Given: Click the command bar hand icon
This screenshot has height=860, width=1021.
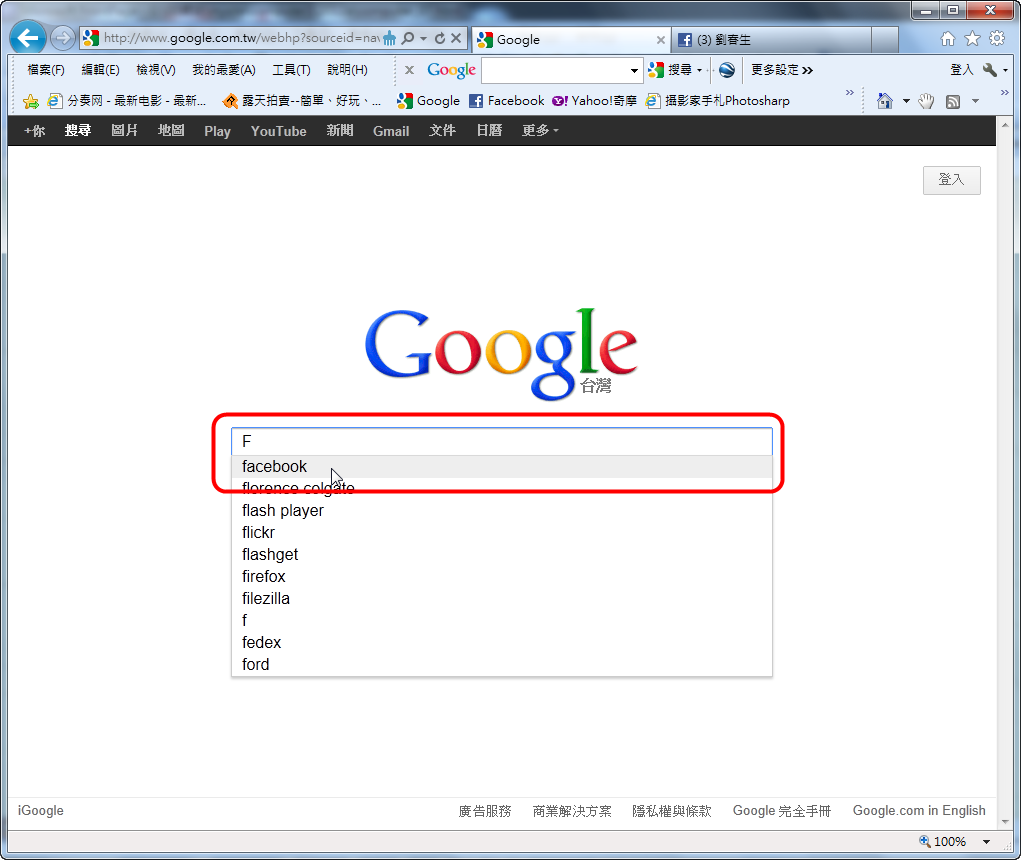Looking at the screenshot, I should [x=926, y=101].
